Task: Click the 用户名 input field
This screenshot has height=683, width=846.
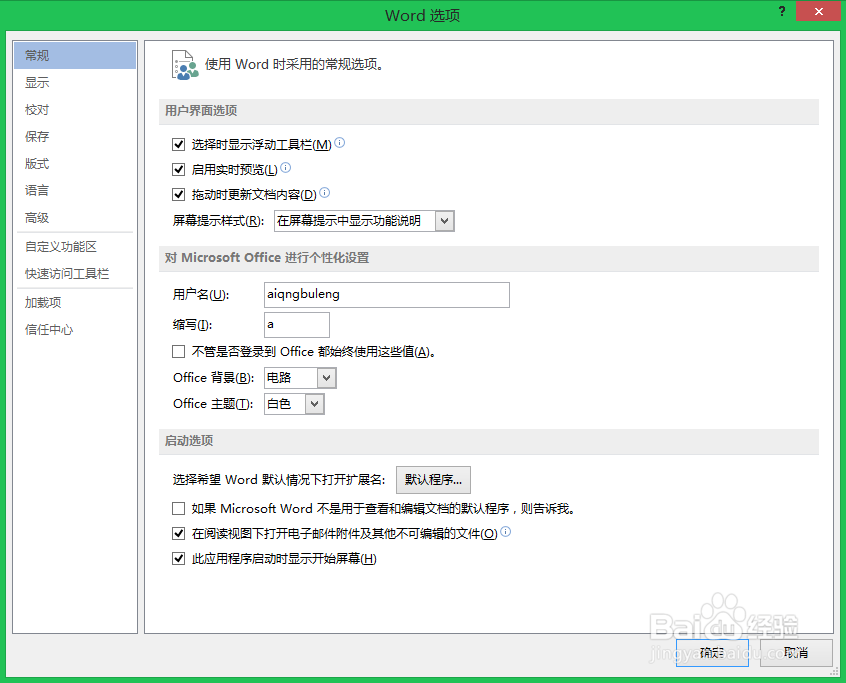Action: pos(387,295)
